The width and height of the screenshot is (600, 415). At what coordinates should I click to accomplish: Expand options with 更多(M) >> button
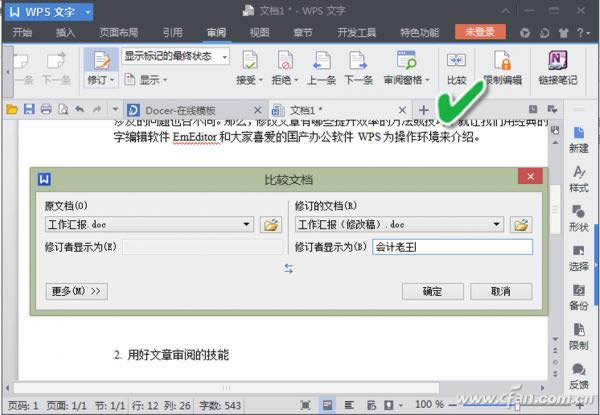[76, 291]
